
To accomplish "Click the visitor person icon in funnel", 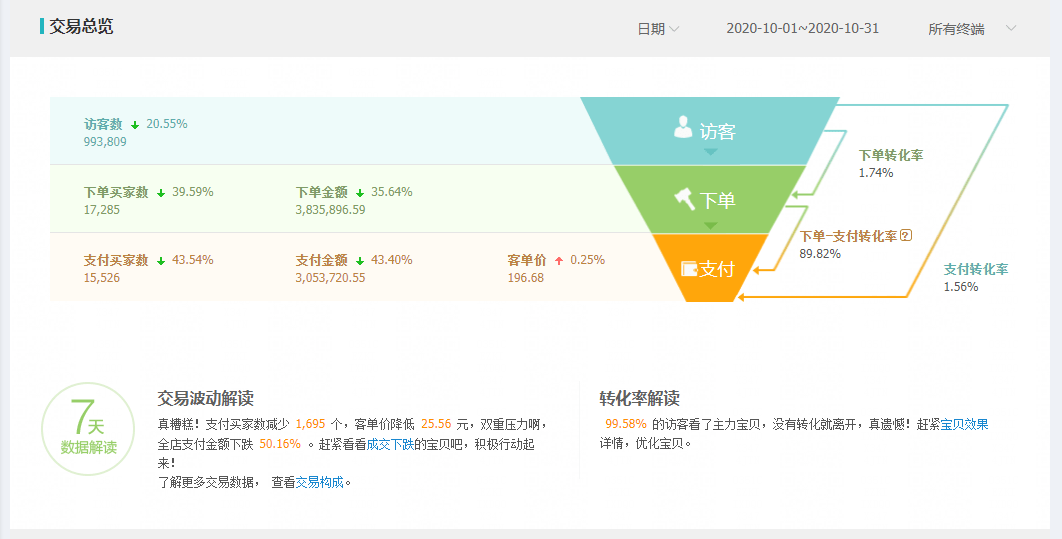I will [683, 127].
